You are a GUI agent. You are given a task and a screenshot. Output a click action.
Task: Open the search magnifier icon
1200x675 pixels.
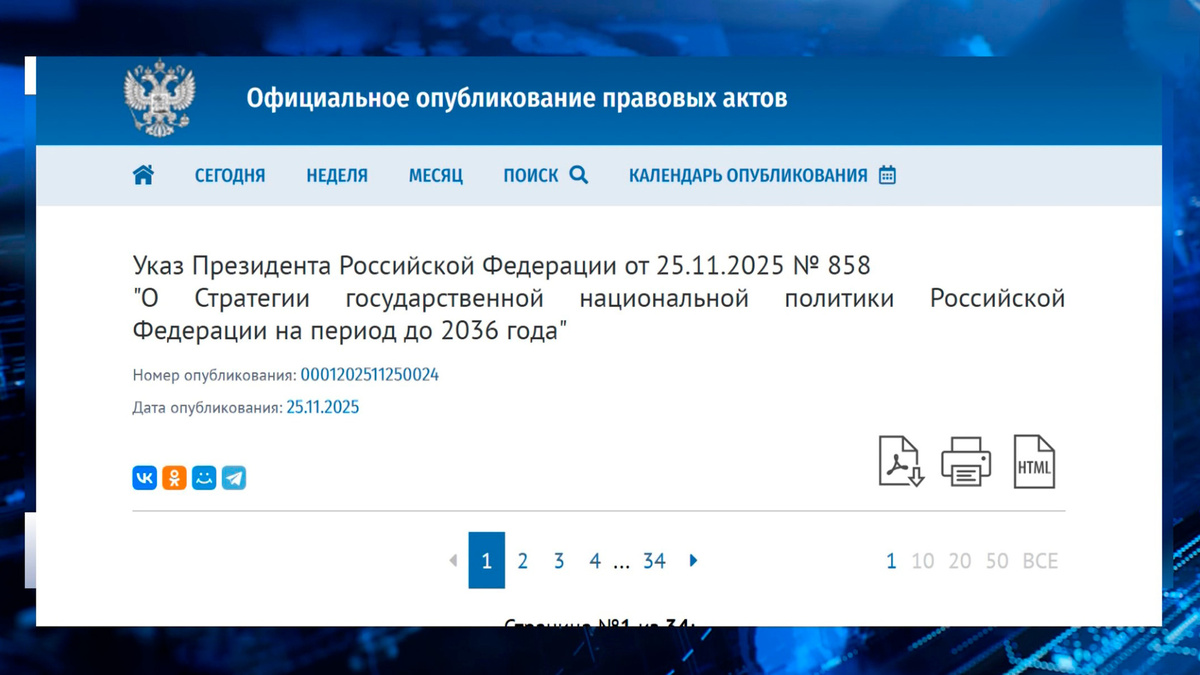579,175
